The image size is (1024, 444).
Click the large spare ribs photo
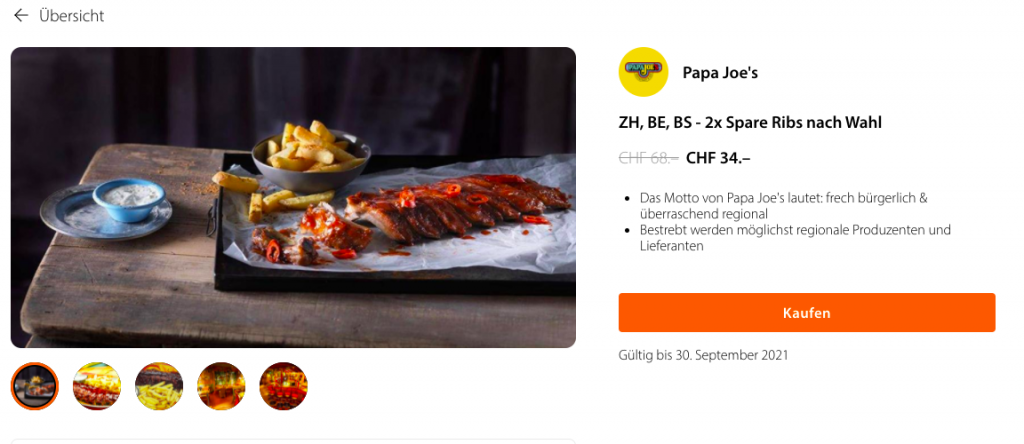click(x=293, y=197)
